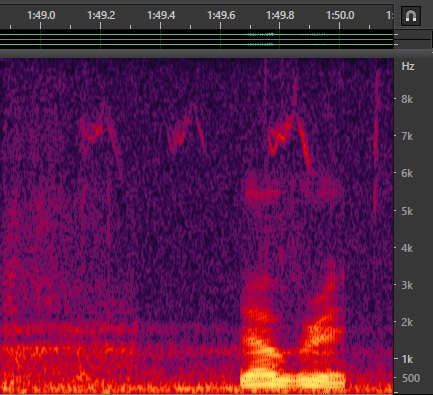
Task: Click the 1k label on frequency scale
Action: click(407, 359)
